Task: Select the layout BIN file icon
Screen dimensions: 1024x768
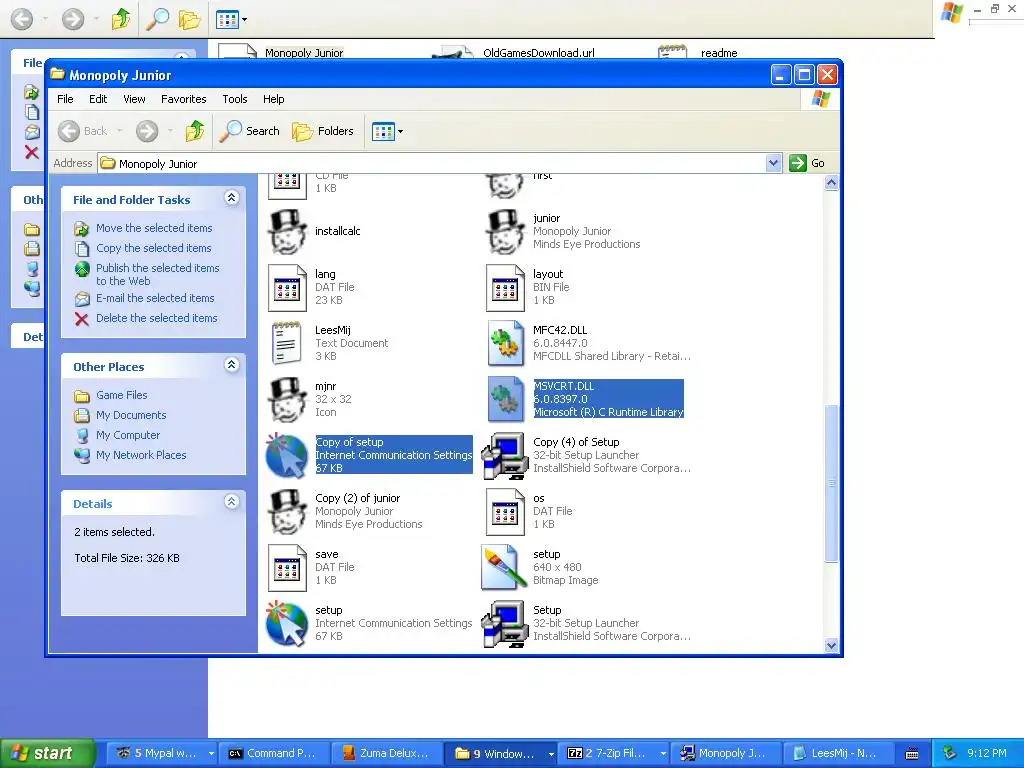Action: click(505, 287)
